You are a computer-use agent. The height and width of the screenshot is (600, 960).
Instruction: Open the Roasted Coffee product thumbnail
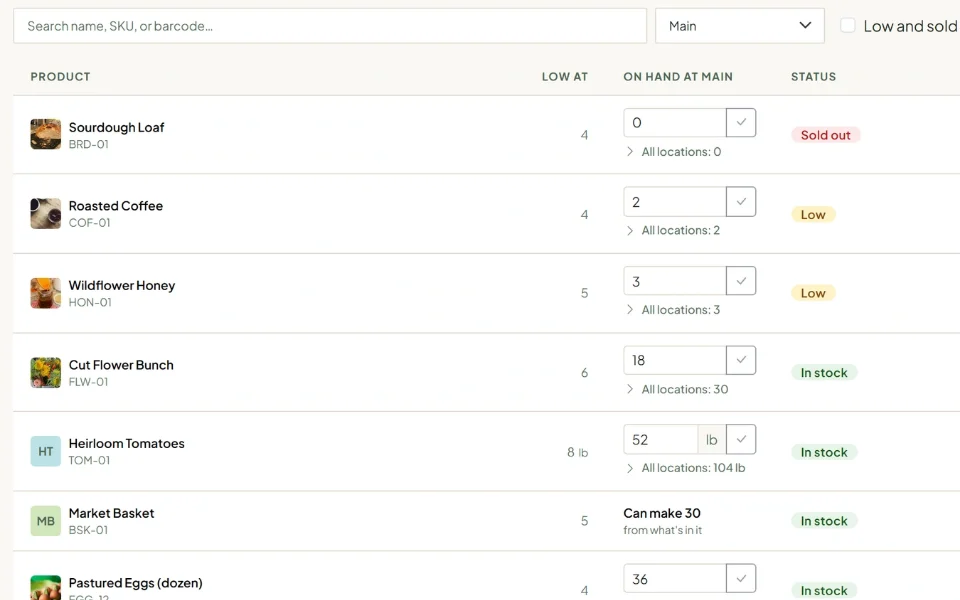46,213
